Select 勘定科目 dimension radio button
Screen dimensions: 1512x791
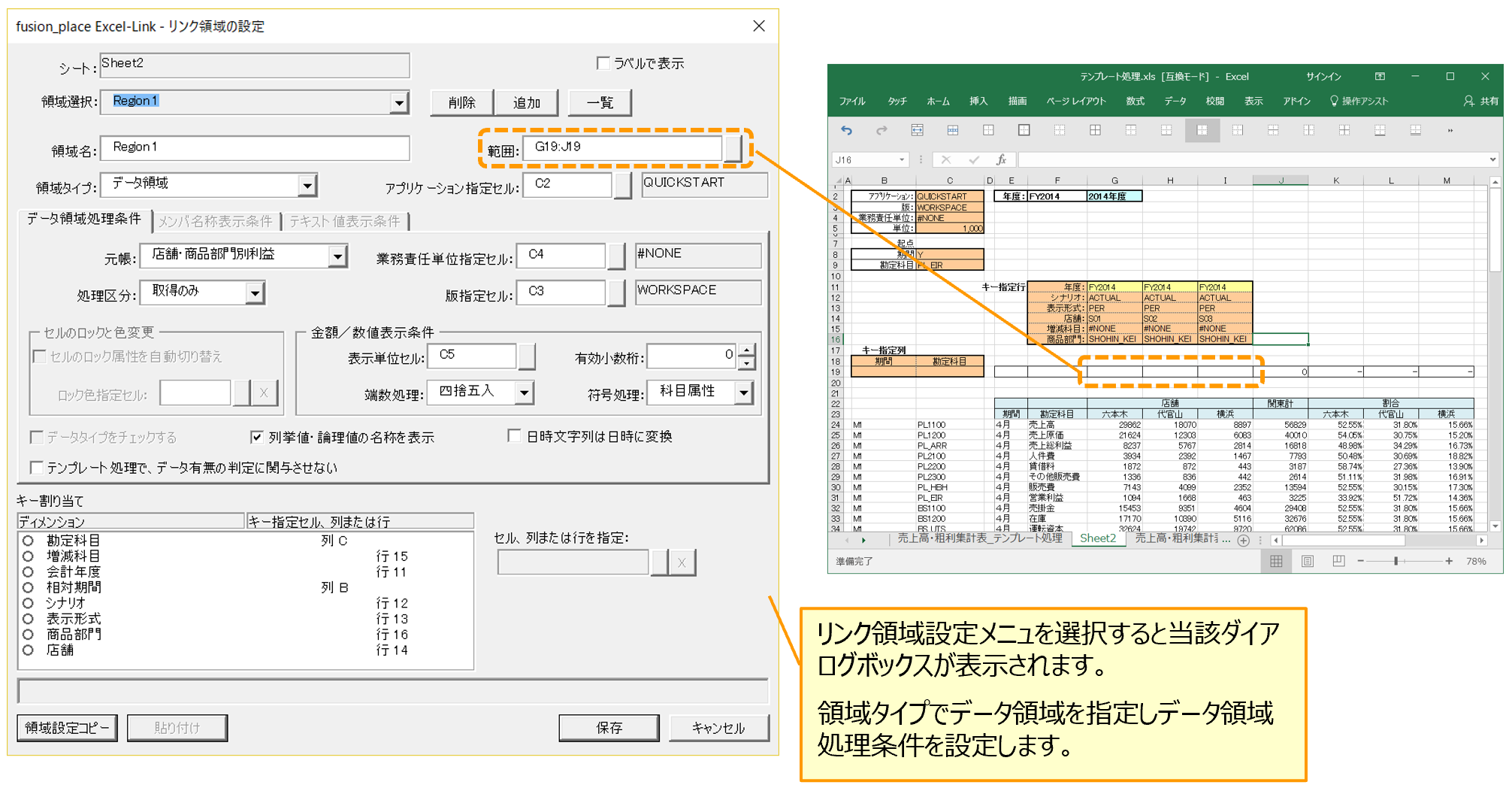(28, 541)
